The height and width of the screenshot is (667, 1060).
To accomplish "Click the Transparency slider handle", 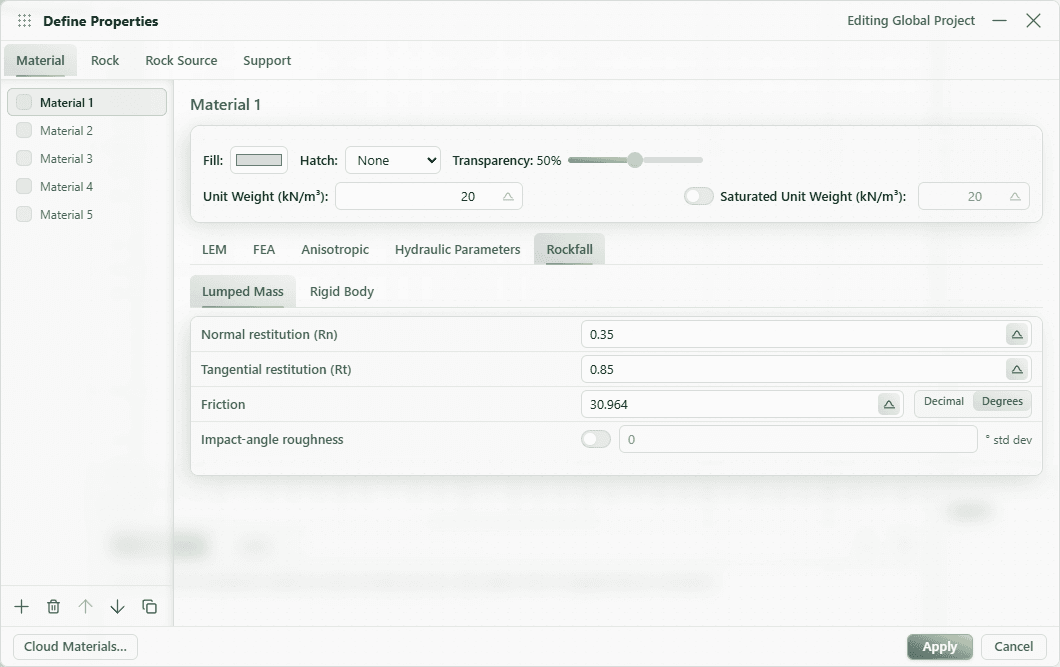I will (635, 160).
